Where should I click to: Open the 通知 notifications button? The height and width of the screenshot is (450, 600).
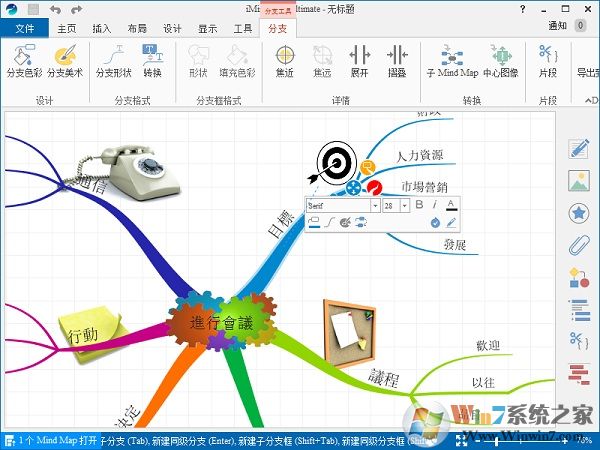point(557,26)
